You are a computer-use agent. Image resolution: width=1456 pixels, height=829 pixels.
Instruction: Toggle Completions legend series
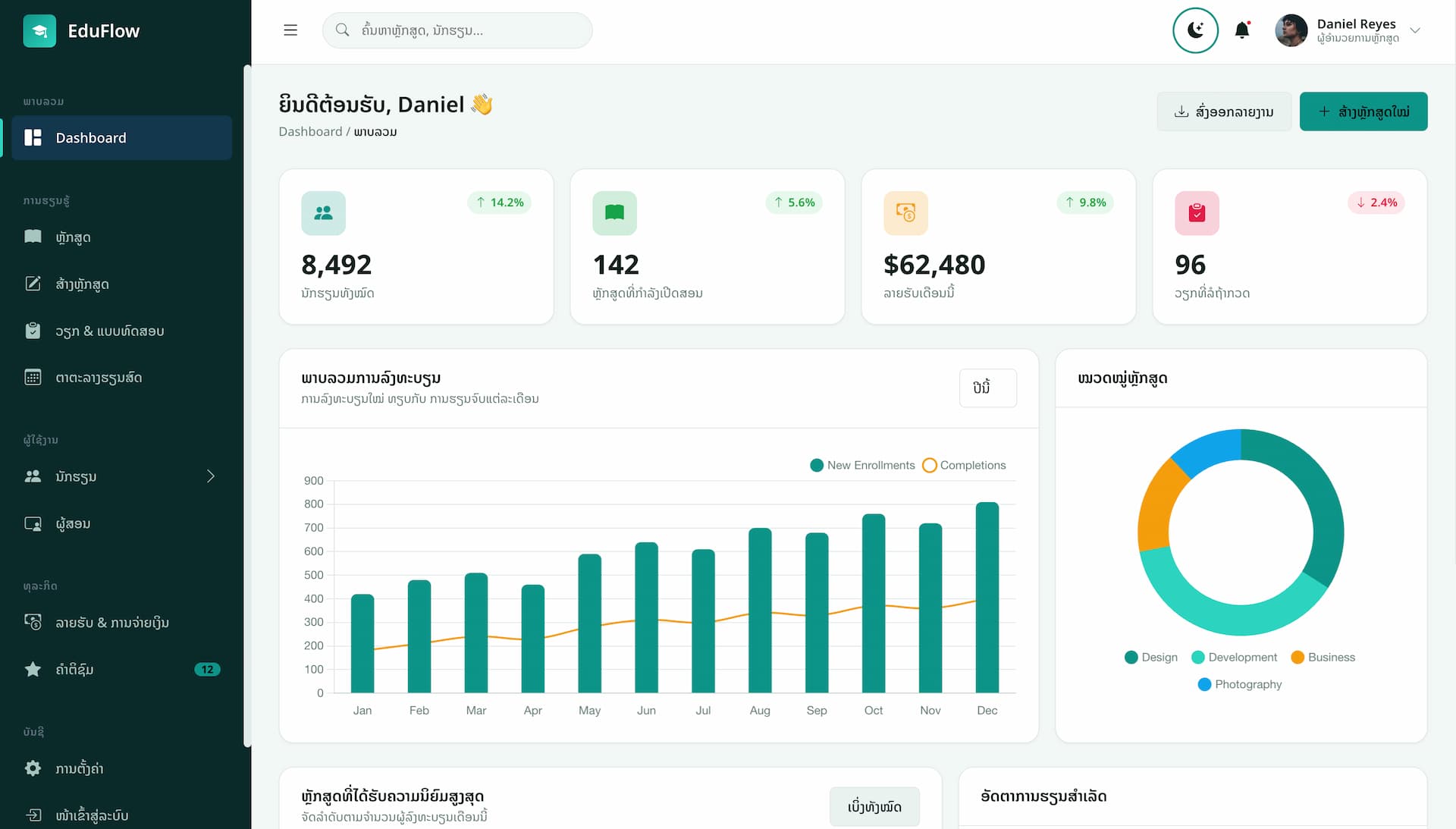964,465
